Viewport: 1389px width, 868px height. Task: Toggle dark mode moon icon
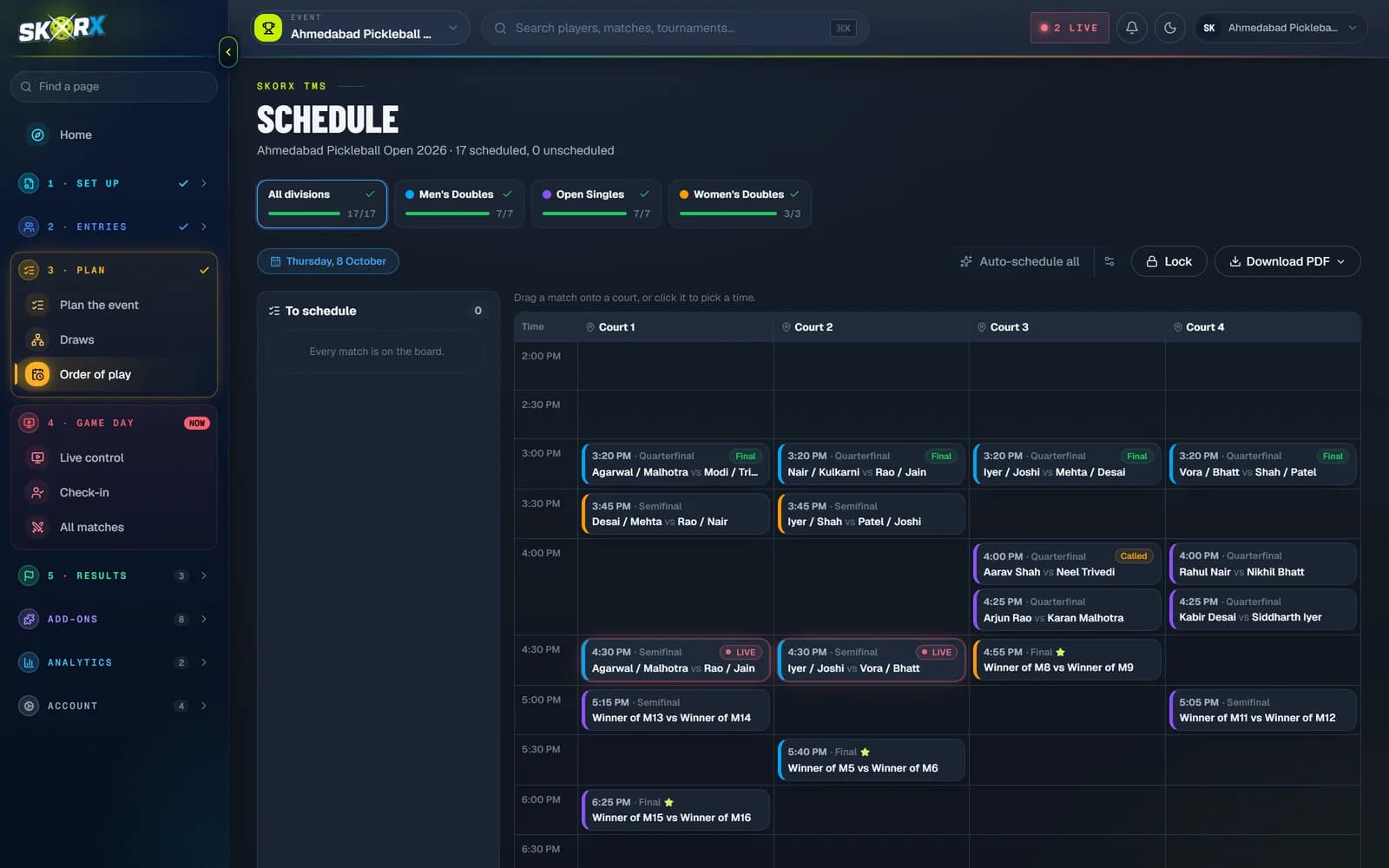(x=1170, y=28)
